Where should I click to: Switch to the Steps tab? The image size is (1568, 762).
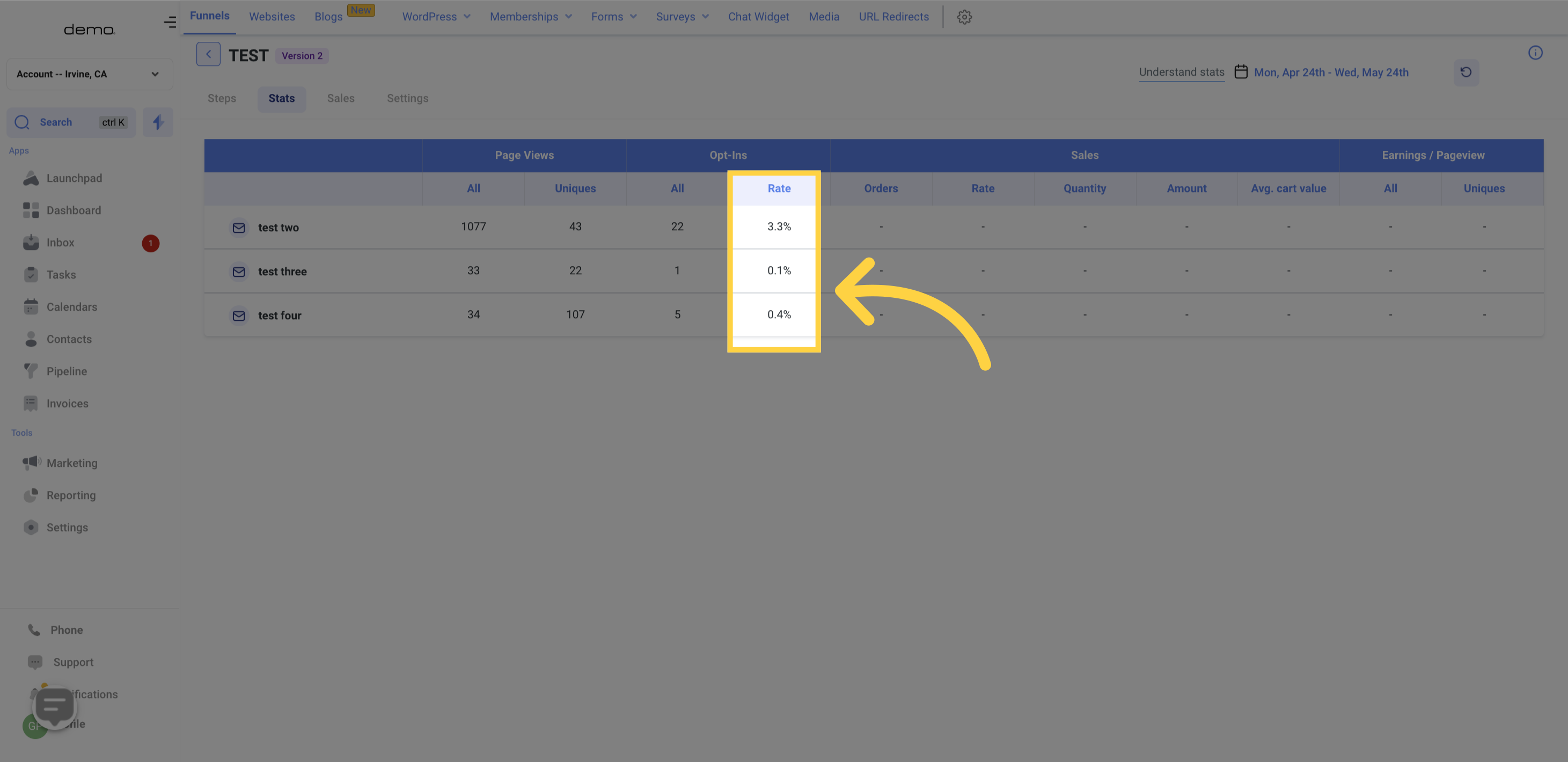coord(222,99)
